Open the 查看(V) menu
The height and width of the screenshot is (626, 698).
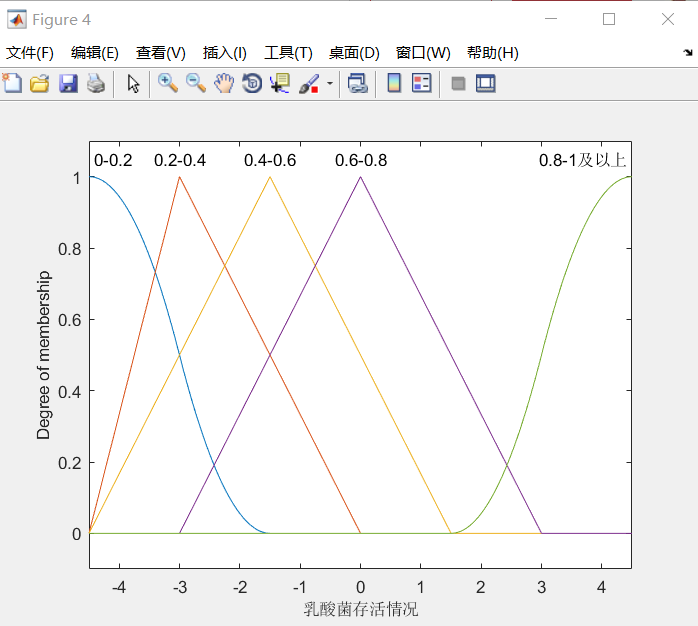coord(161,53)
